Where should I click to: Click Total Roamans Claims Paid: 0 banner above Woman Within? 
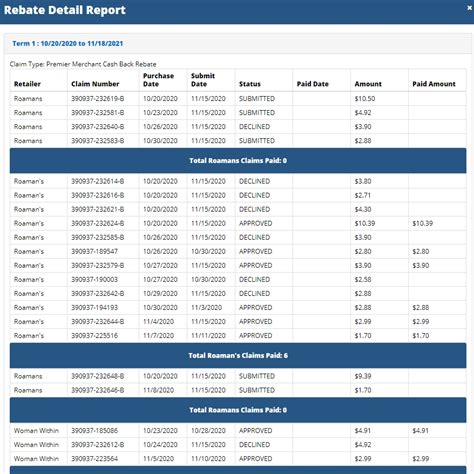(x=238, y=410)
